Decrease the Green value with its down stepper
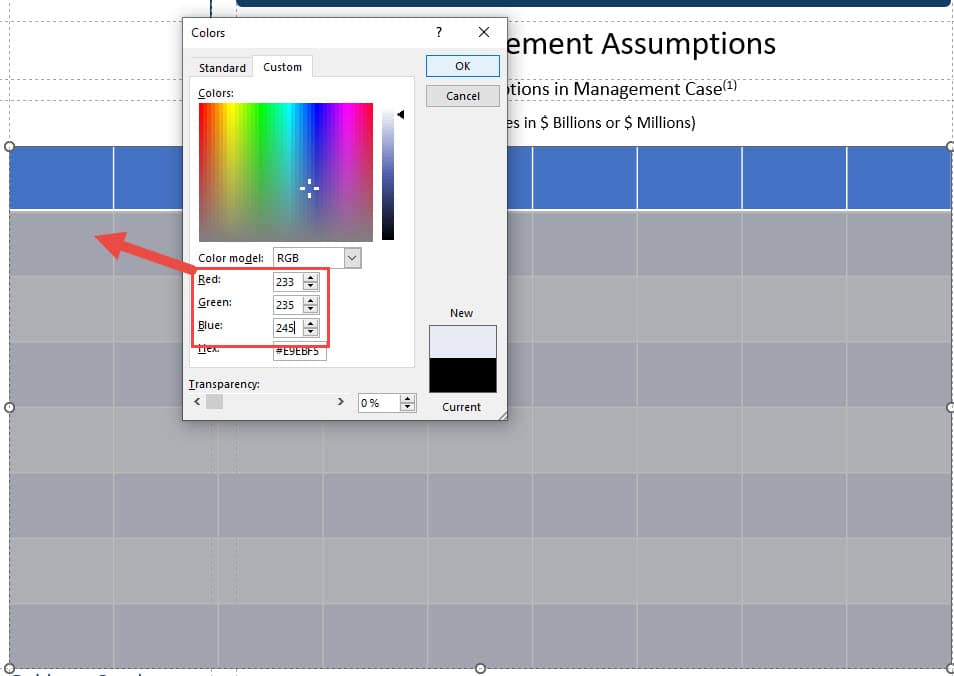This screenshot has height=676, width=954. (308, 306)
